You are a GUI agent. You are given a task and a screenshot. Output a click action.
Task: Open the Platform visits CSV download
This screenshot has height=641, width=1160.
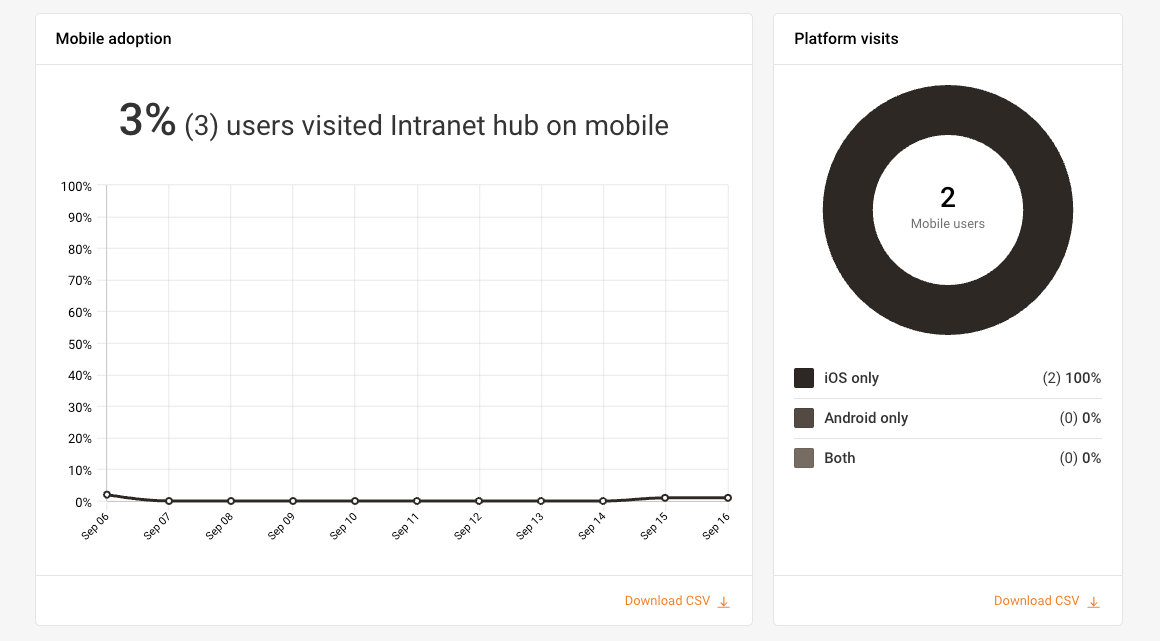[1035, 600]
